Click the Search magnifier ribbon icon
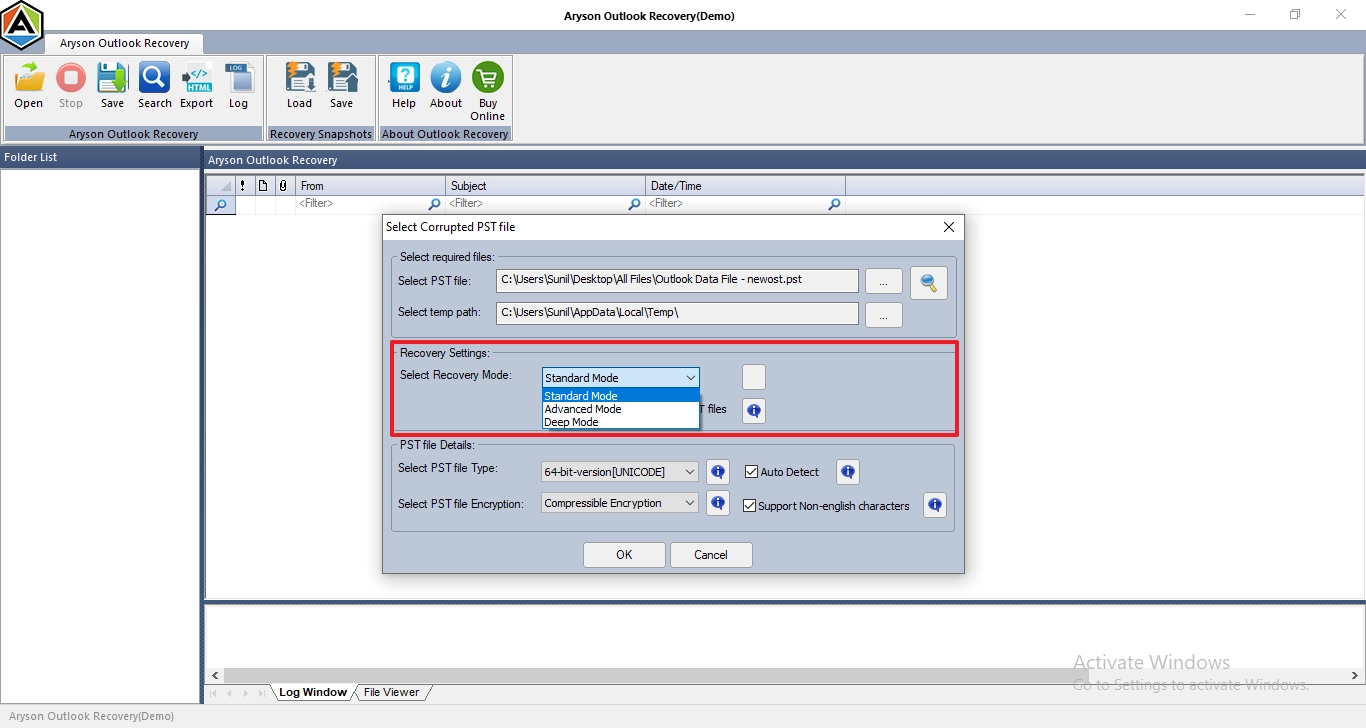This screenshot has width=1366, height=728. click(154, 78)
